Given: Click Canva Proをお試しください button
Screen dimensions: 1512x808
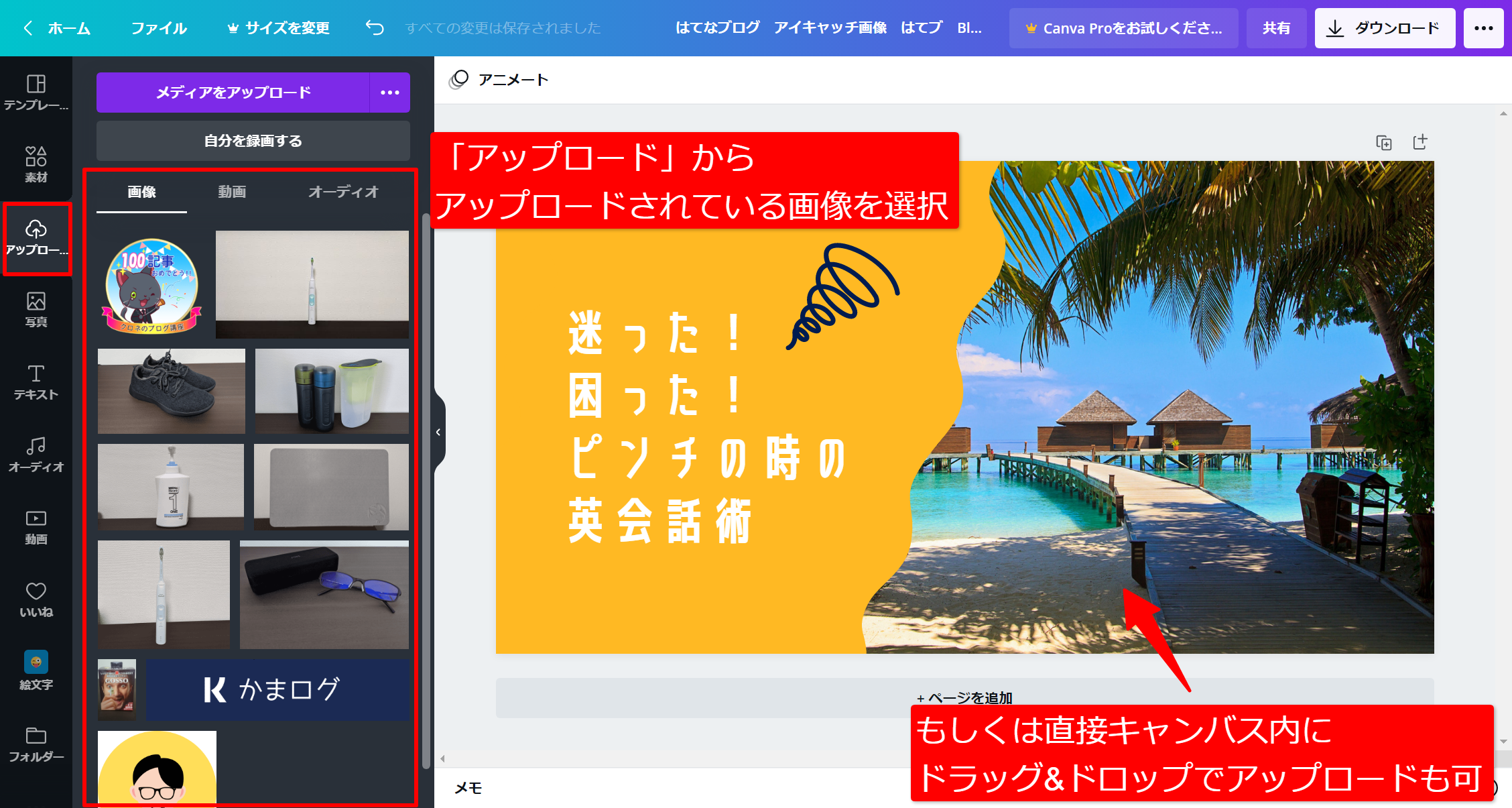Looking at the screenshot, I should point(1124,28).
